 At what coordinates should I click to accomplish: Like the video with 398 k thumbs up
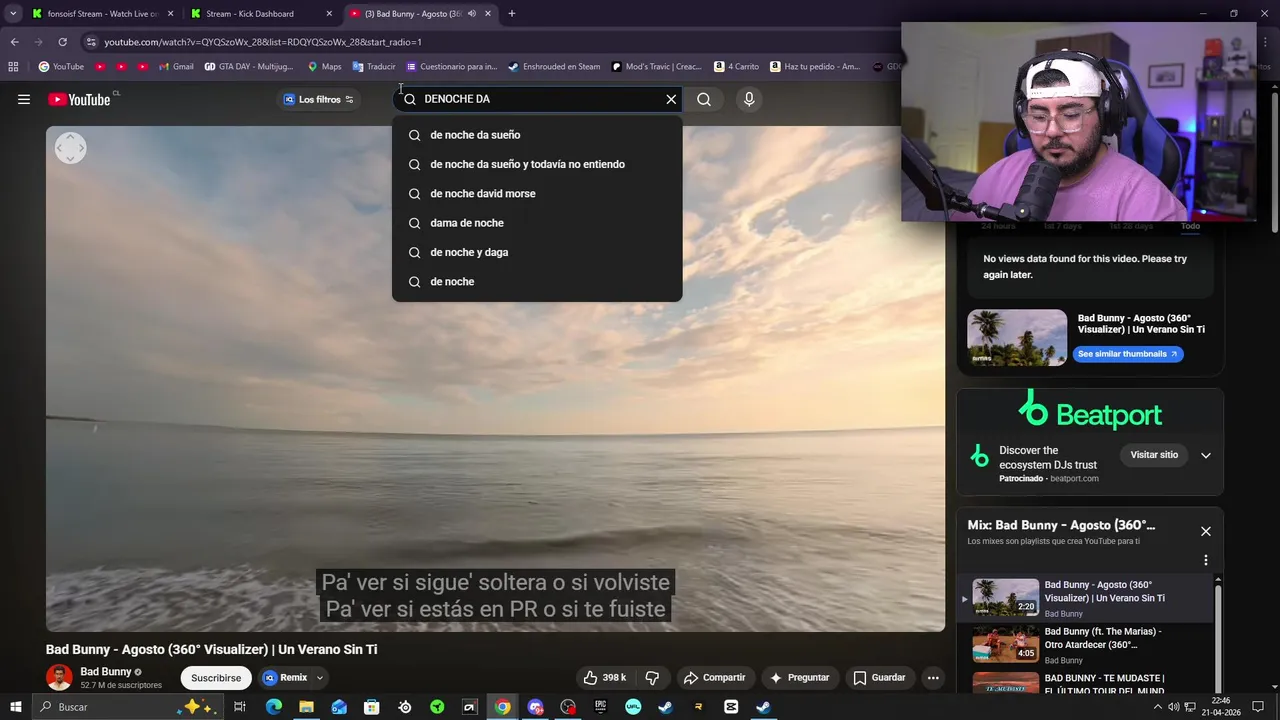coord(604,677)
